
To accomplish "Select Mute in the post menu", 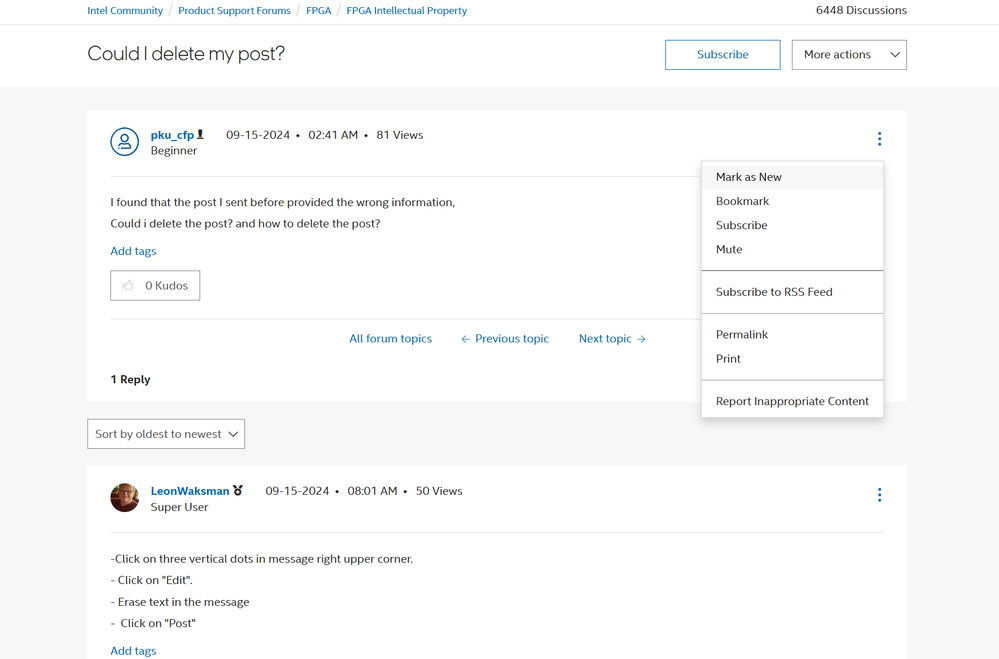I will click(792, 250).
